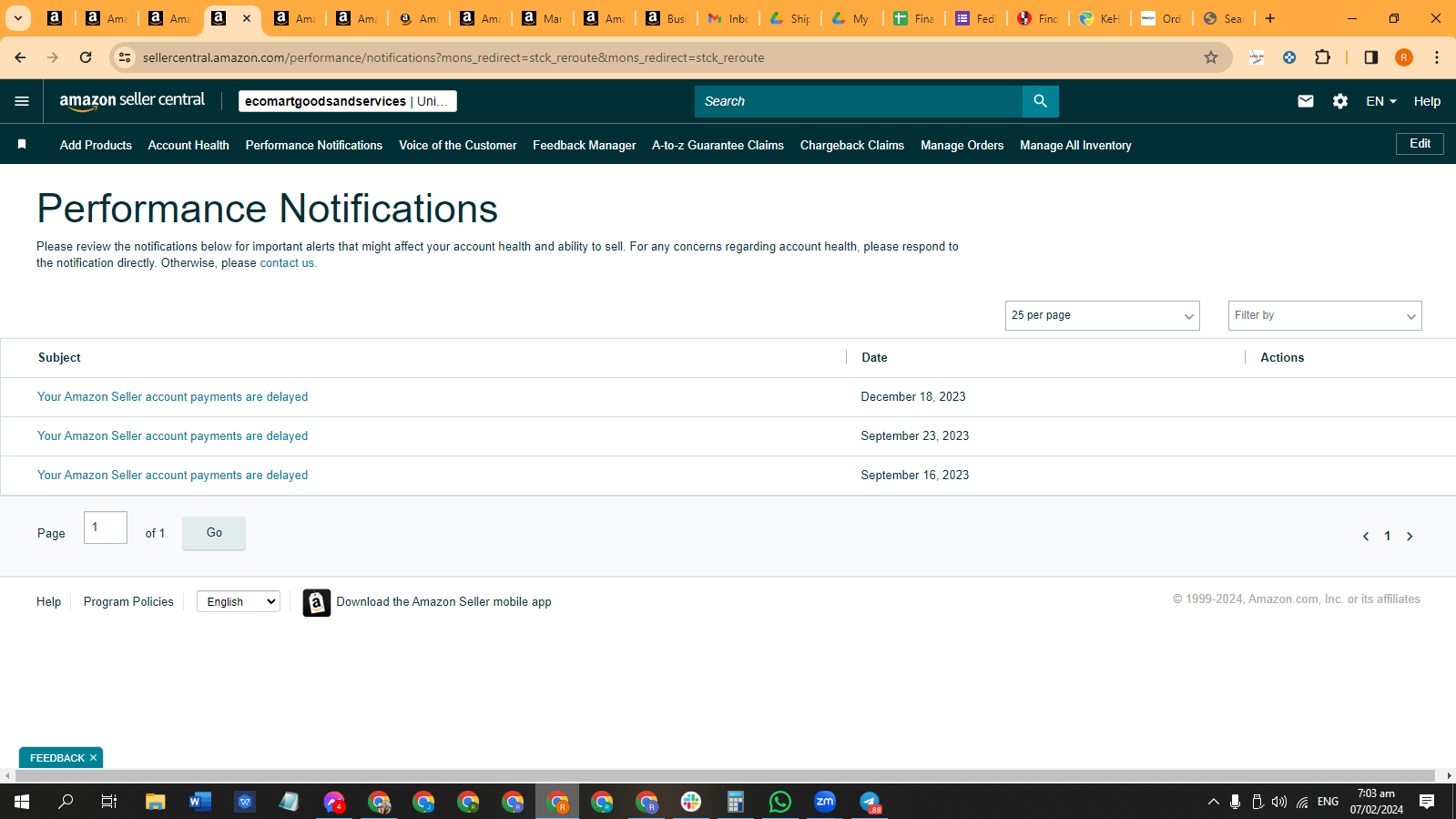The width and height of the screenshot is (1456, 819).
Task: Open the Chrome side panel
Action: coord(1371,57)
